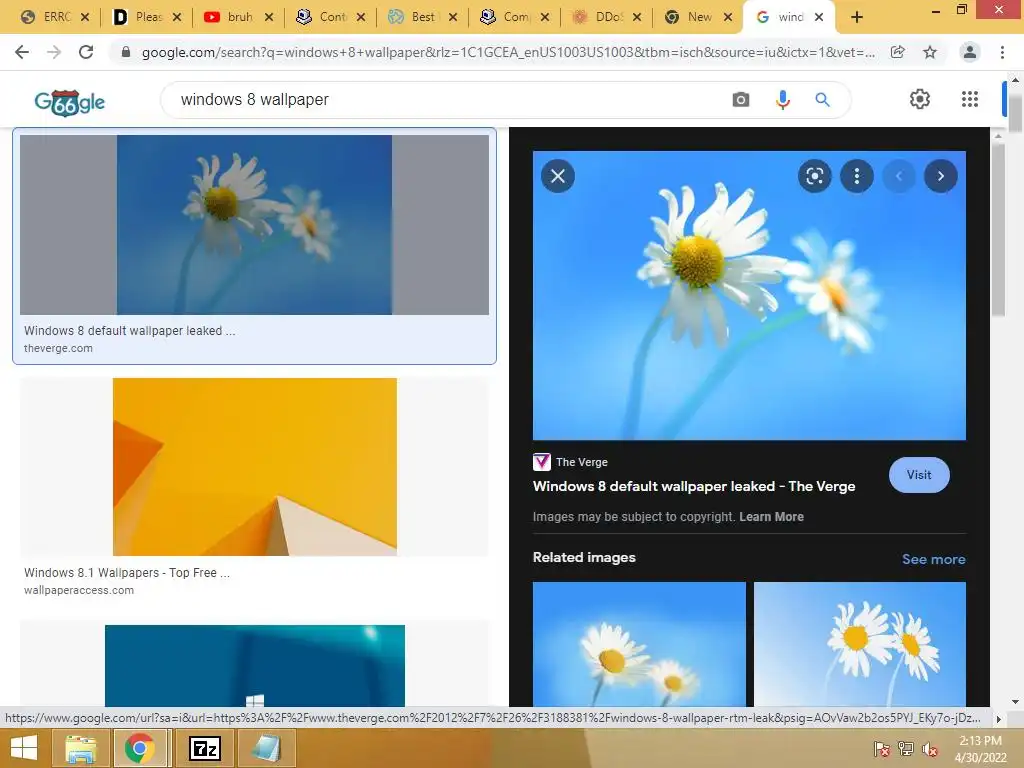Open the Google apps grid
This screenshot has width=1024, height=768.
(x=970, y=99)
